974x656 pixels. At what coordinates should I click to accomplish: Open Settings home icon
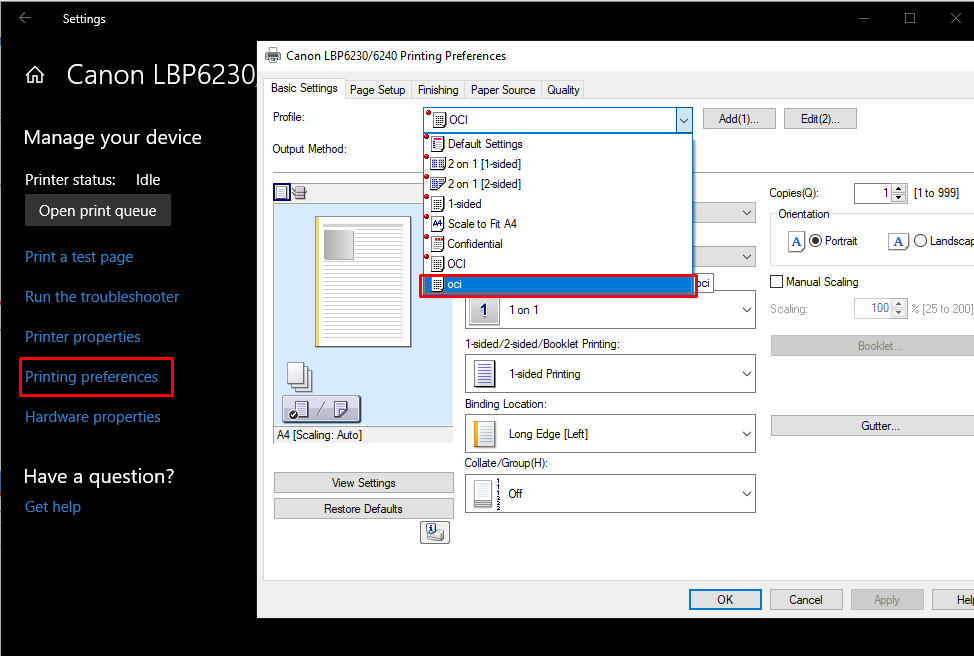[35, 75]
